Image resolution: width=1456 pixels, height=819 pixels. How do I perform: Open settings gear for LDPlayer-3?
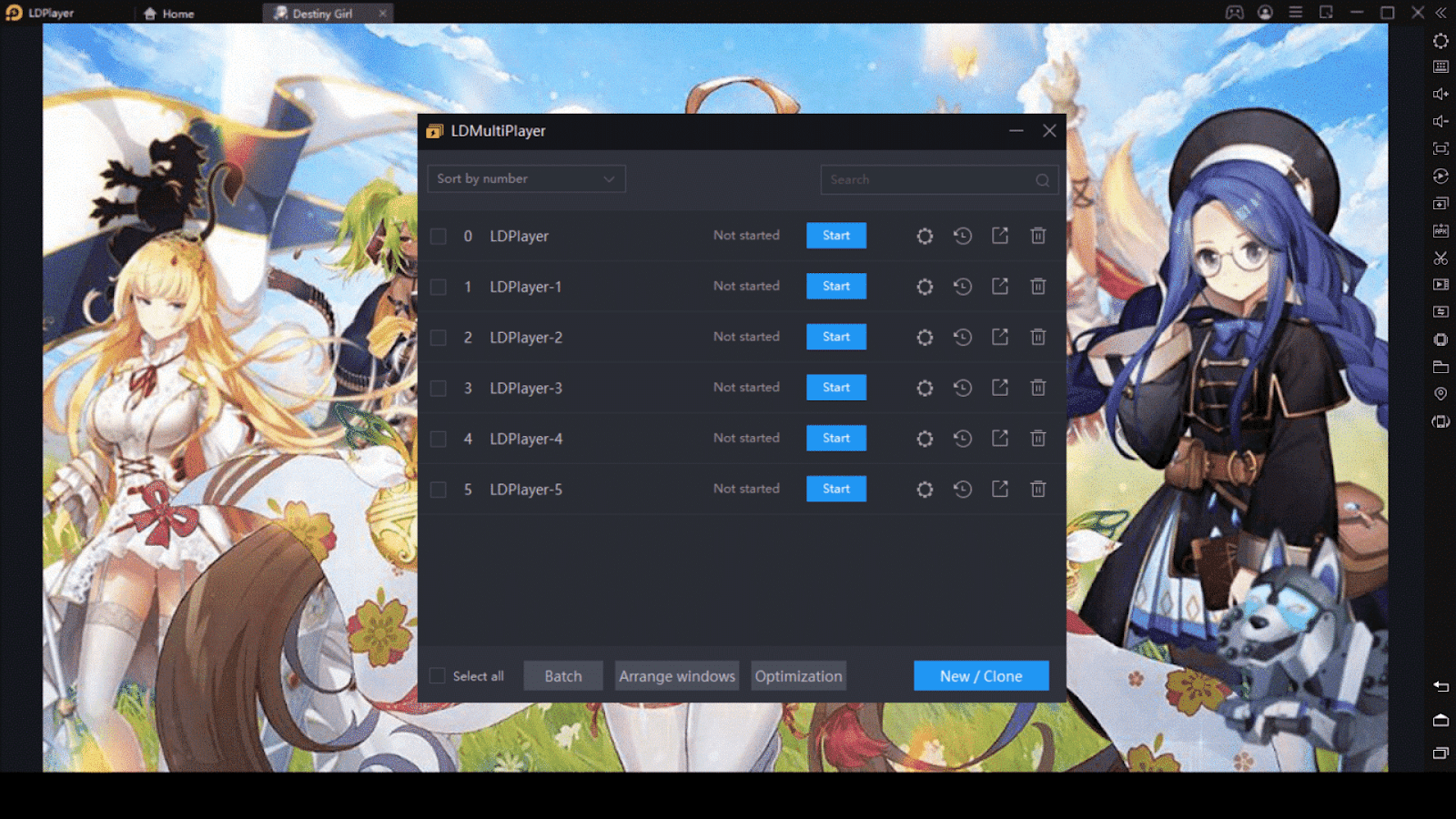925,388
